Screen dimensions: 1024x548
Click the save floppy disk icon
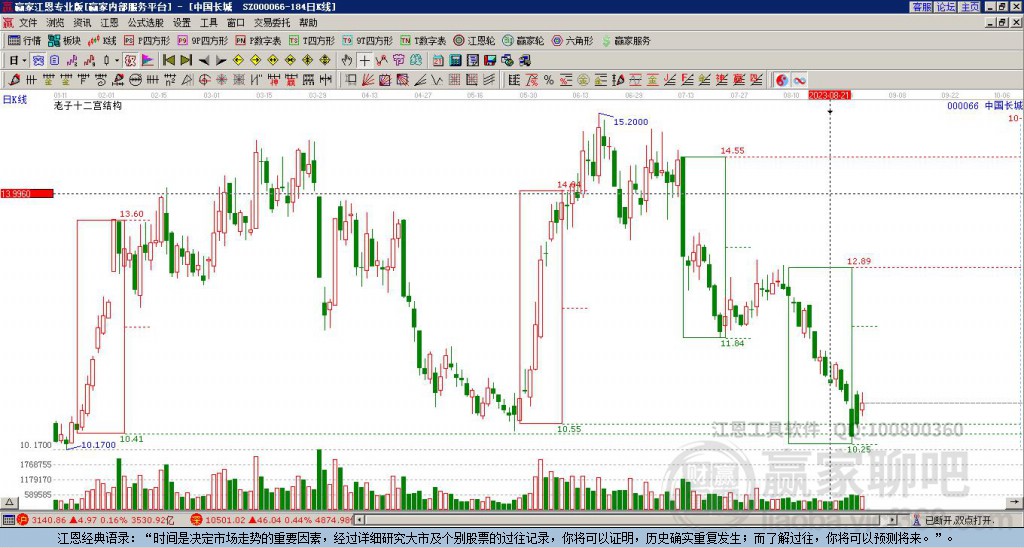click(x=490, y=60)
